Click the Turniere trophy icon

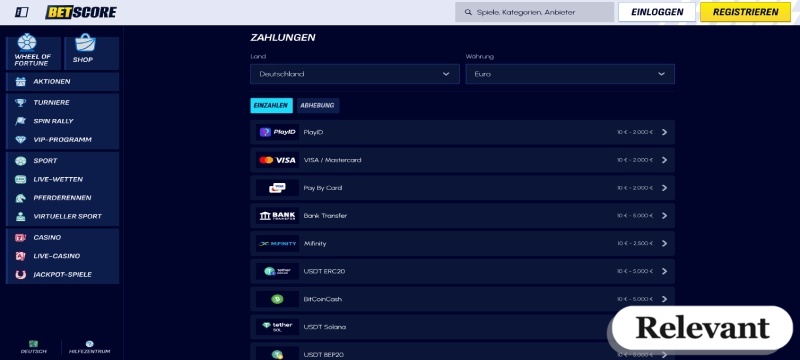tap(20, 102)
